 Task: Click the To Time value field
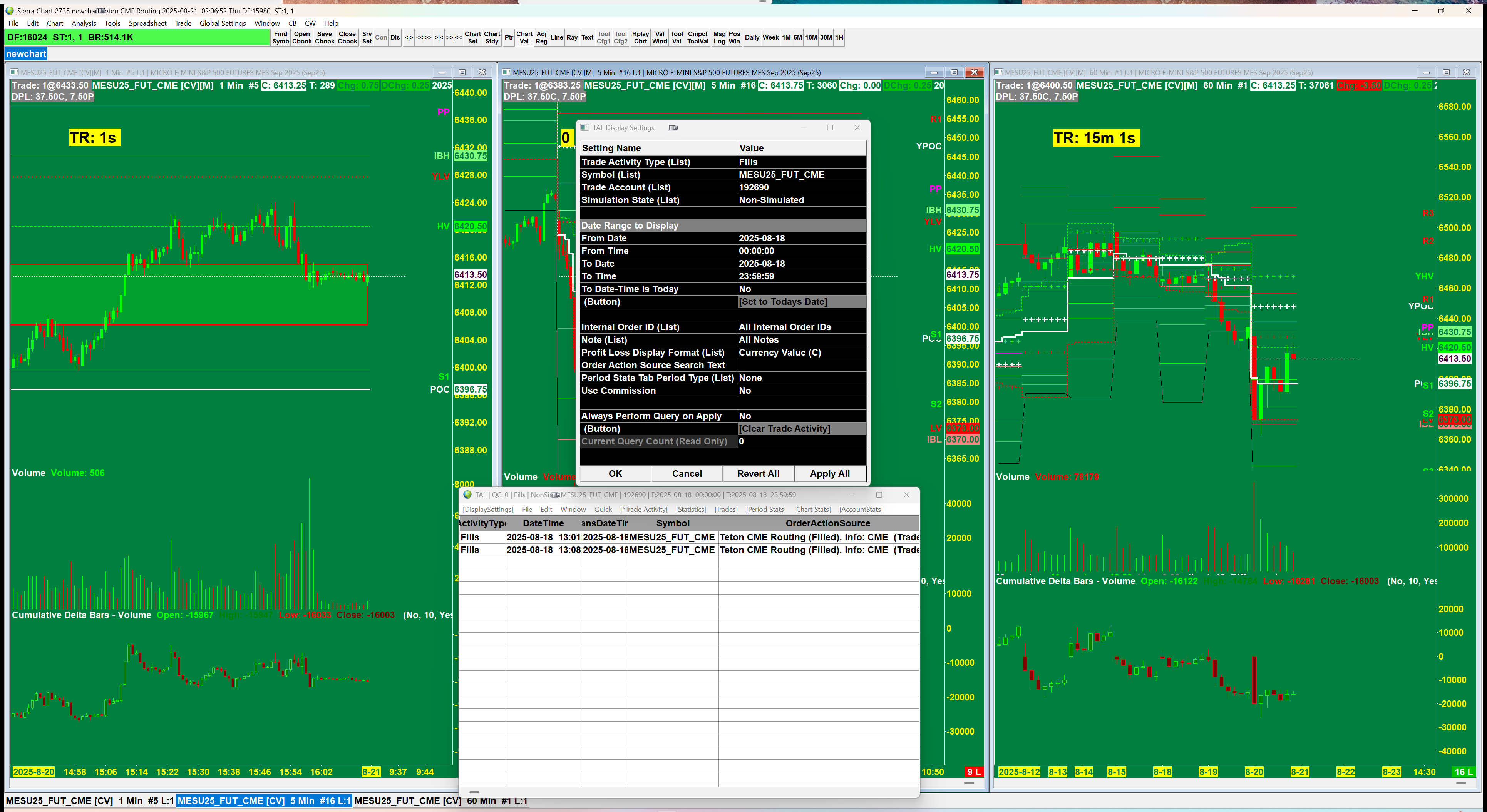point(802,276)
